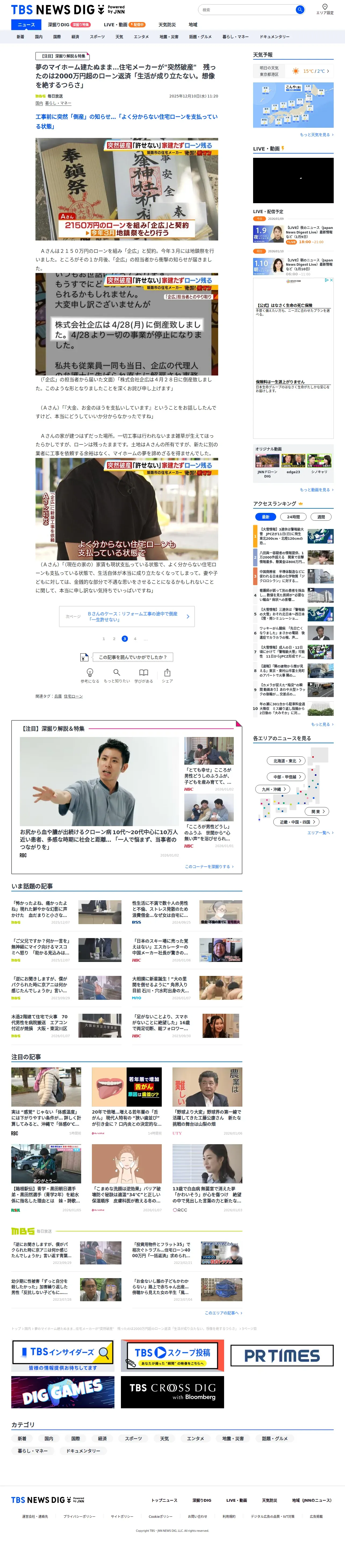Open the エンタメ category in subnav
This screenshot has height=1568, width=345.
(x=141, y=37)
